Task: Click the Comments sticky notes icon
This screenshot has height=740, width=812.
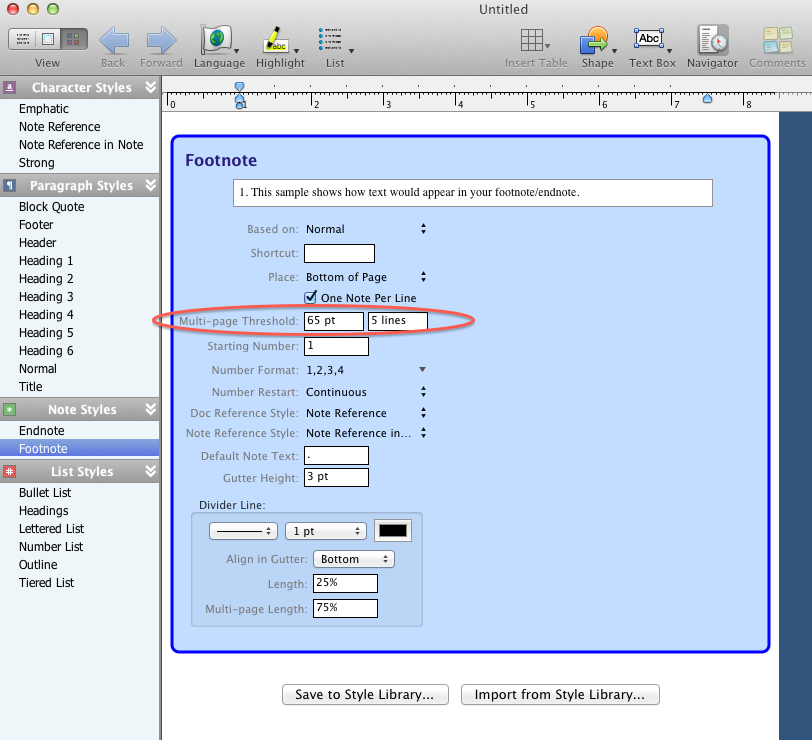Action: 776,40
